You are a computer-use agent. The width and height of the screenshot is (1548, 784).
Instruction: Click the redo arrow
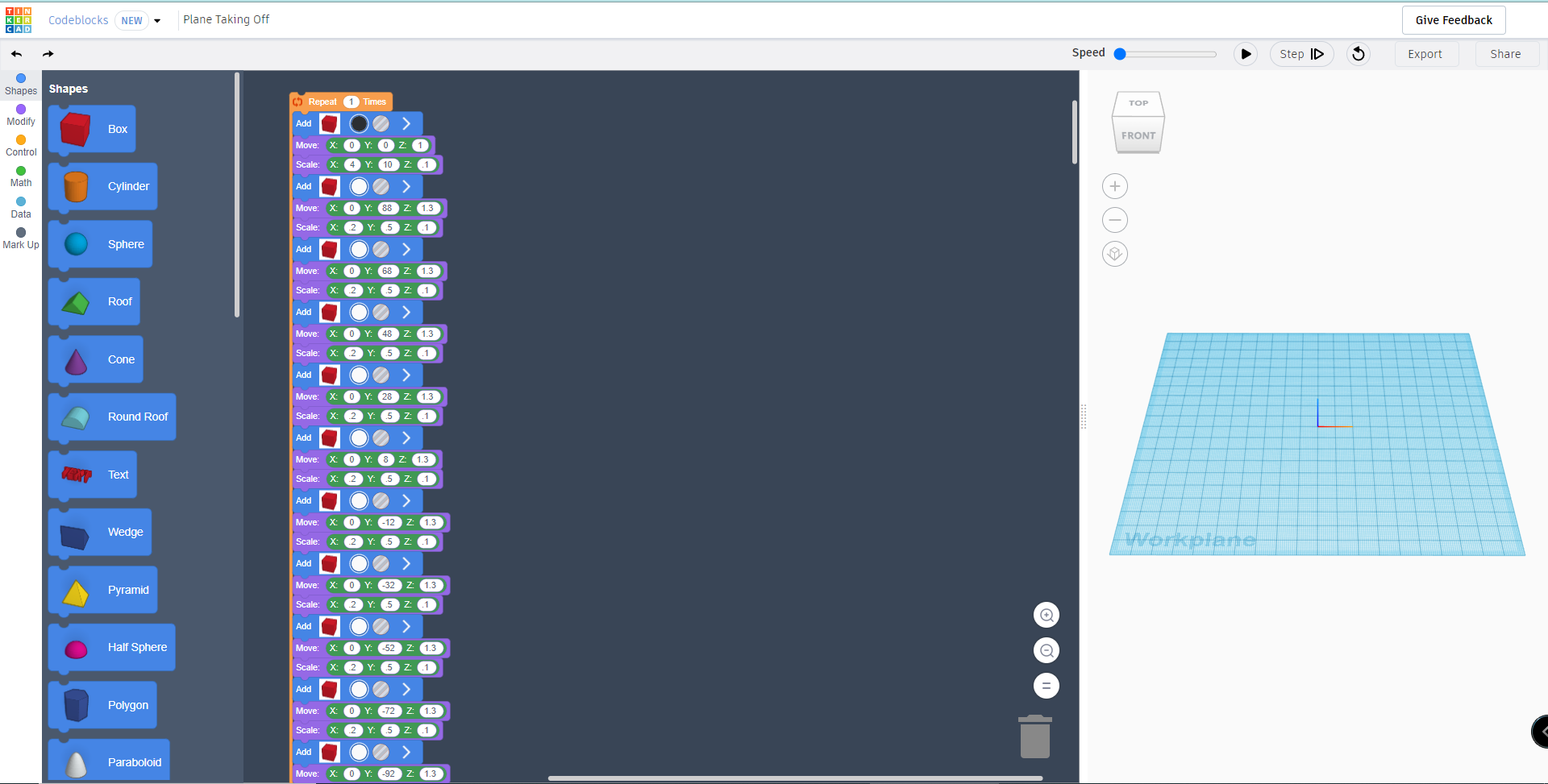coord(48,54)
